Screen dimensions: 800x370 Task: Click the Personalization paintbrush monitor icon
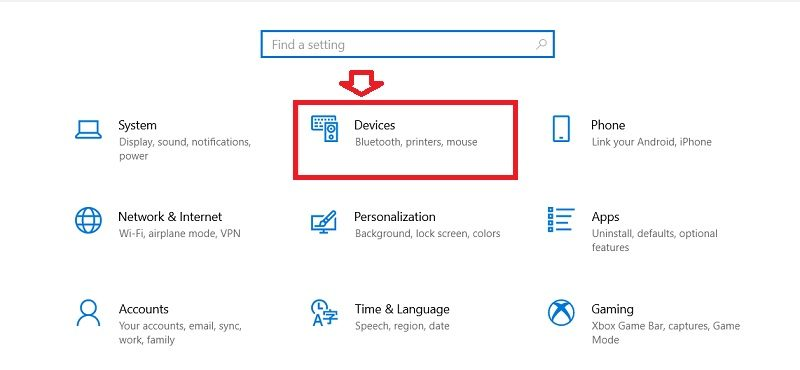tap(323, 222)
